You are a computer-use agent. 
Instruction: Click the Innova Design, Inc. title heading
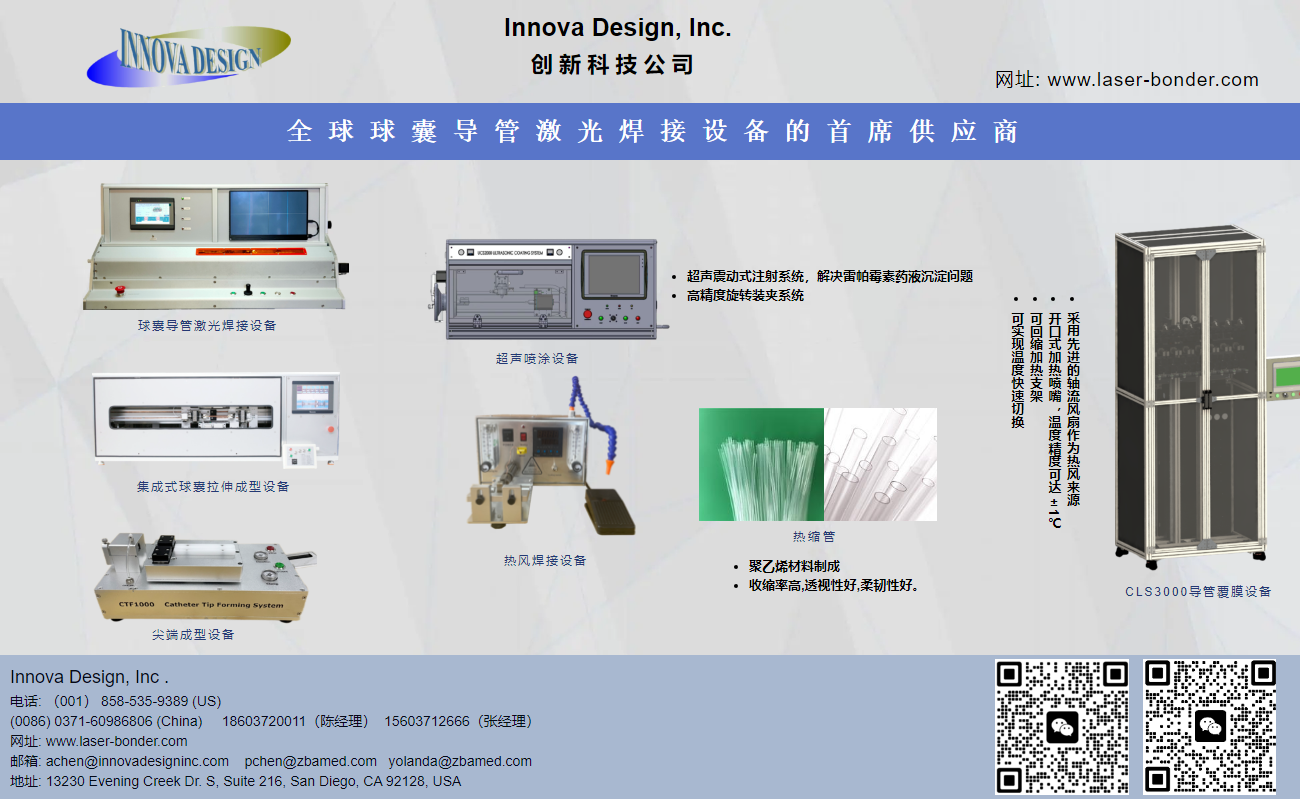[617, 28]
